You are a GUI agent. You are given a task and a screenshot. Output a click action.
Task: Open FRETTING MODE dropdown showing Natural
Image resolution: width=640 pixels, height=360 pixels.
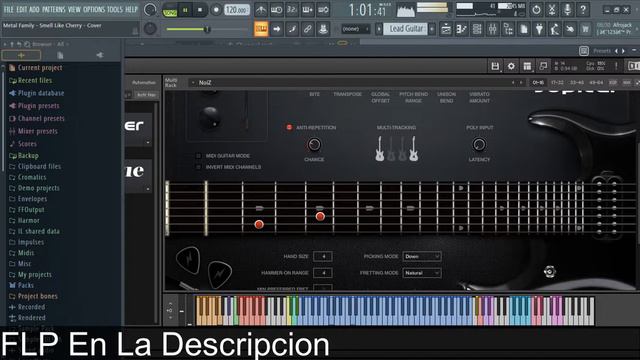[422, 273]
